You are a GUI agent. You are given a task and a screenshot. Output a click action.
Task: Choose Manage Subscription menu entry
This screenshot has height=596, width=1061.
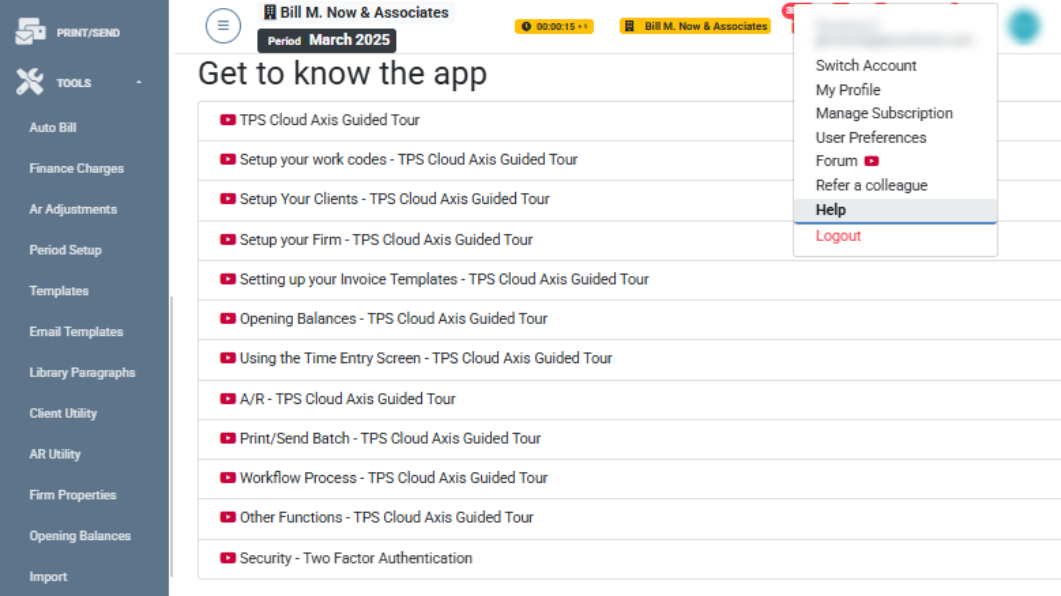(884, 113)
